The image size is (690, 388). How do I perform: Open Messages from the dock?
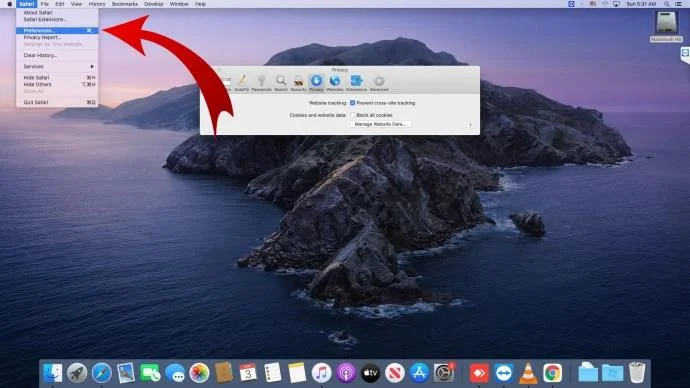[x=175, y=373]
